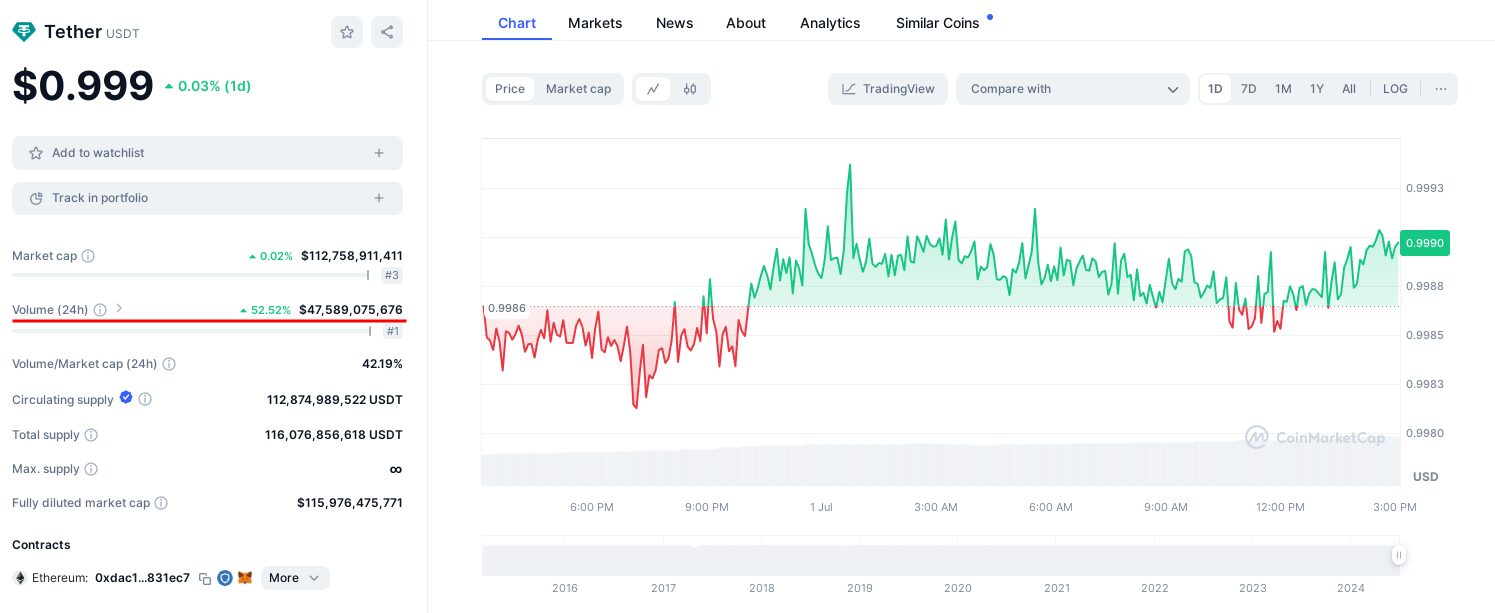The width and height of the screenshot is (1495, 613).
Task: Switch to the Markets tab
Action: tap(595, 23)
